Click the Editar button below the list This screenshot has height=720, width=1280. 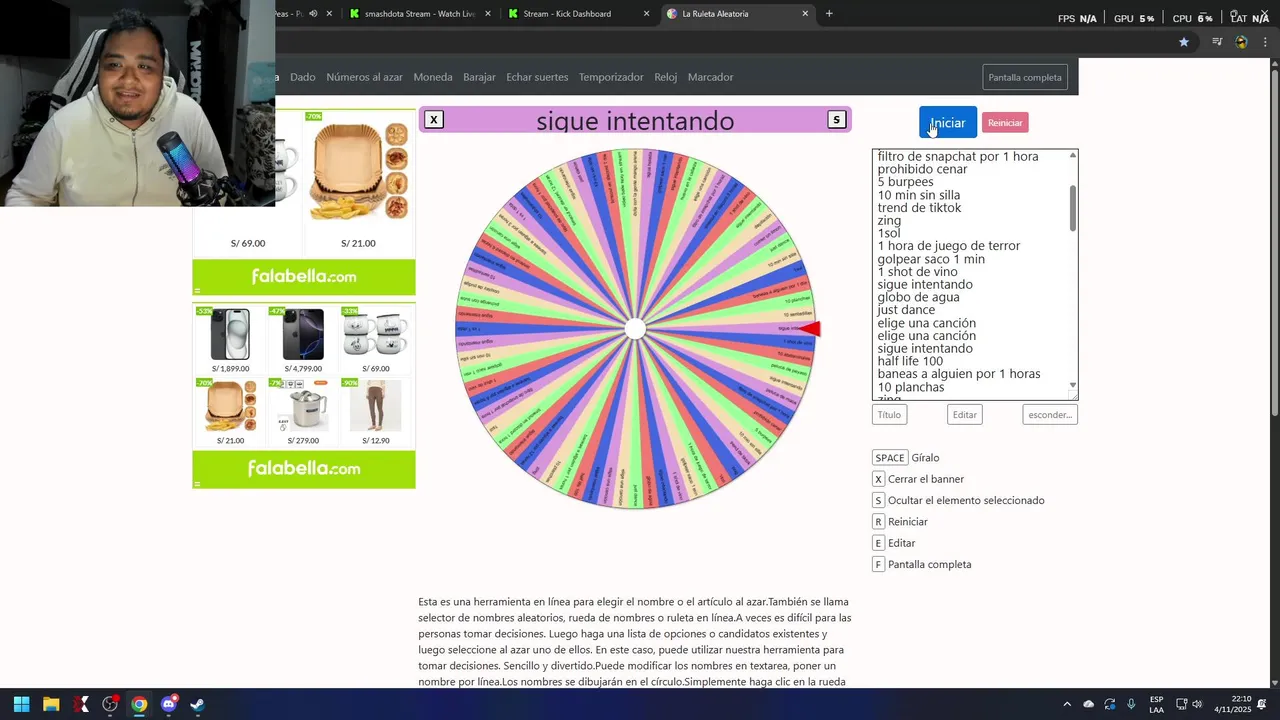pyautogui.click(x=965, y=415)
